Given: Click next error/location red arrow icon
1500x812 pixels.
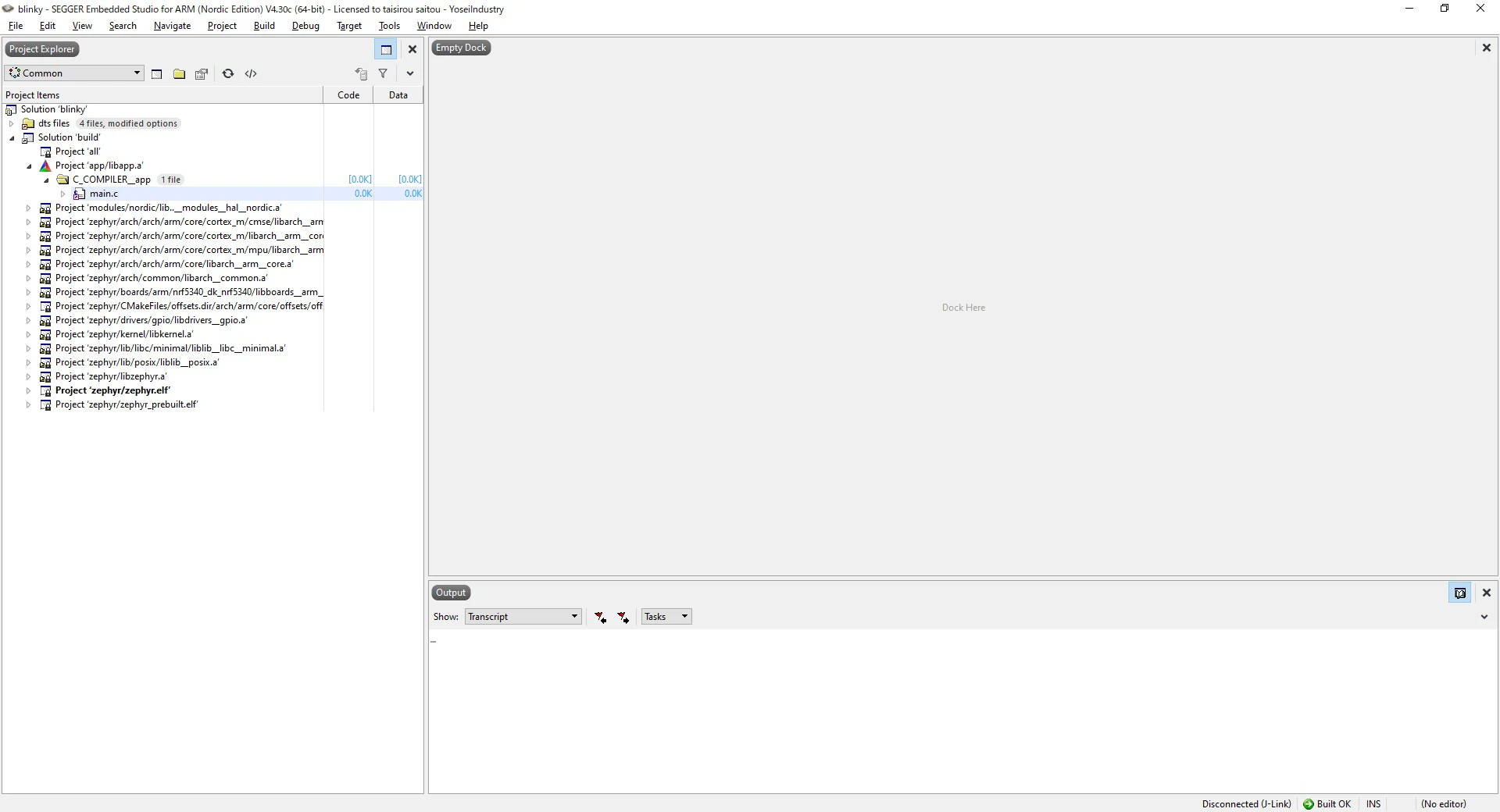Looking at the screenshot, I should coord(623,617).
